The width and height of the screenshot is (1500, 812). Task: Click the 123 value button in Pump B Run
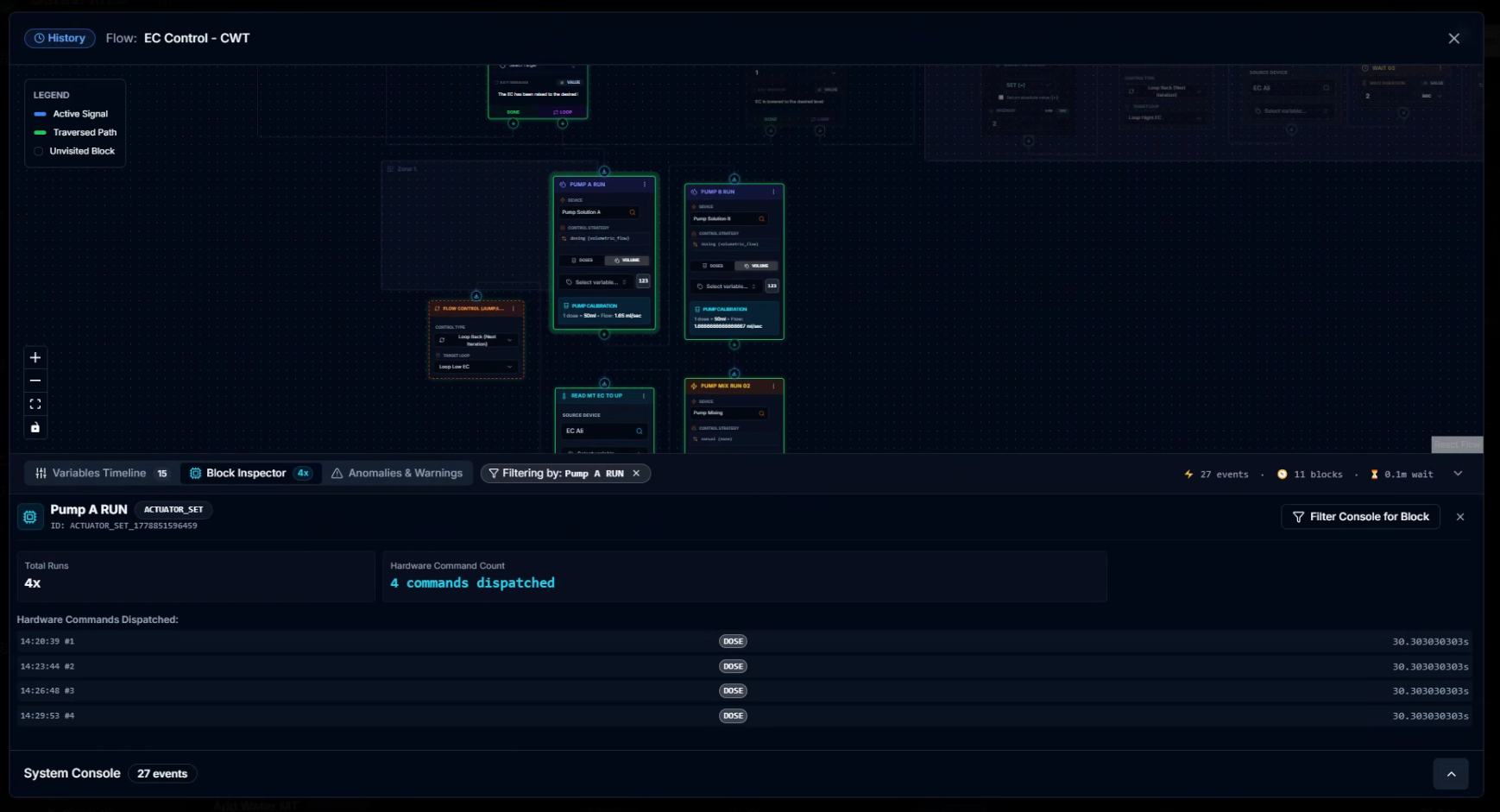(x=772, y=286)
